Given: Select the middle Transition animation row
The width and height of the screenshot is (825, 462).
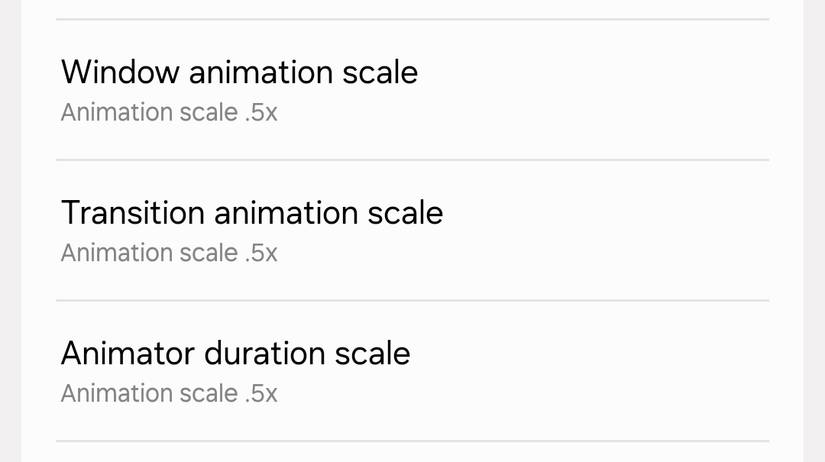Looking at the screenshot, I should click(x=412, y=231).
